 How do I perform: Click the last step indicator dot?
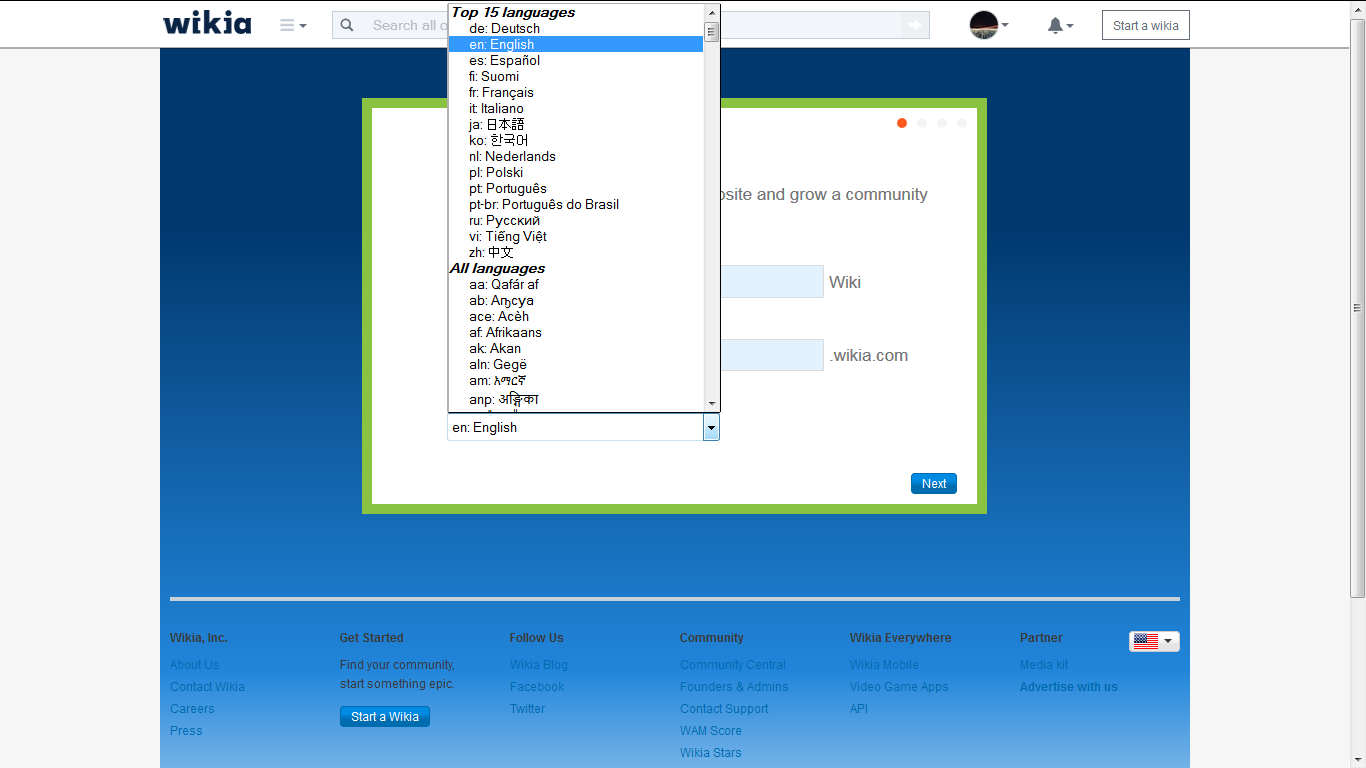(962, 123)
